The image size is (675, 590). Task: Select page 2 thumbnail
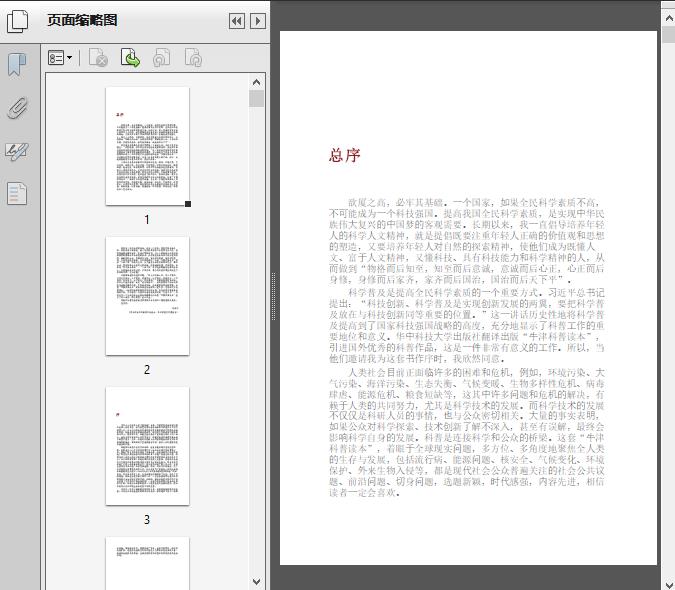click(x=147, y=296)
